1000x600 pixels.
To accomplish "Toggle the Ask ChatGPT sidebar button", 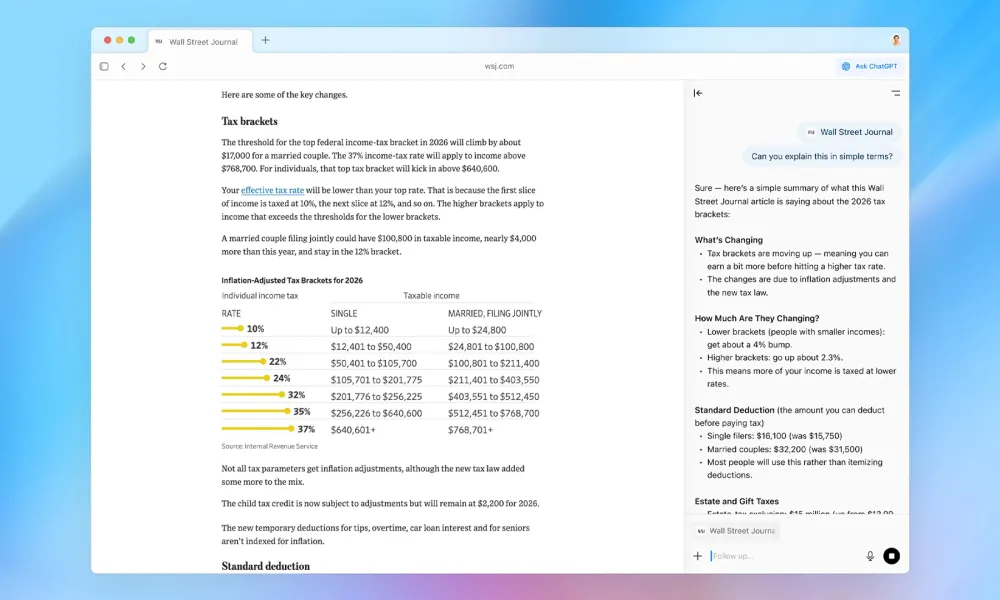I will coord(869,66).
